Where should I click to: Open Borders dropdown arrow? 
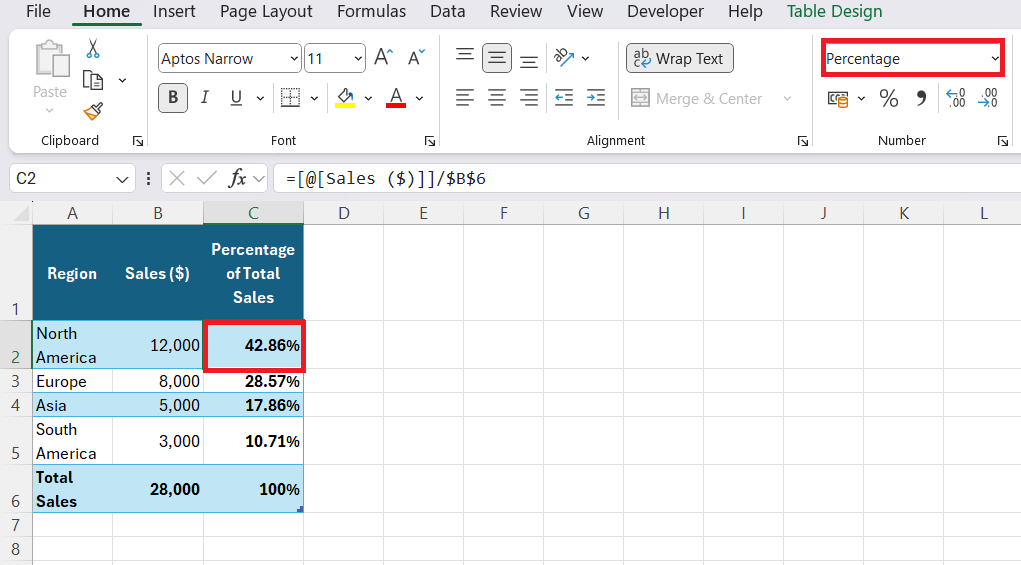314,98
